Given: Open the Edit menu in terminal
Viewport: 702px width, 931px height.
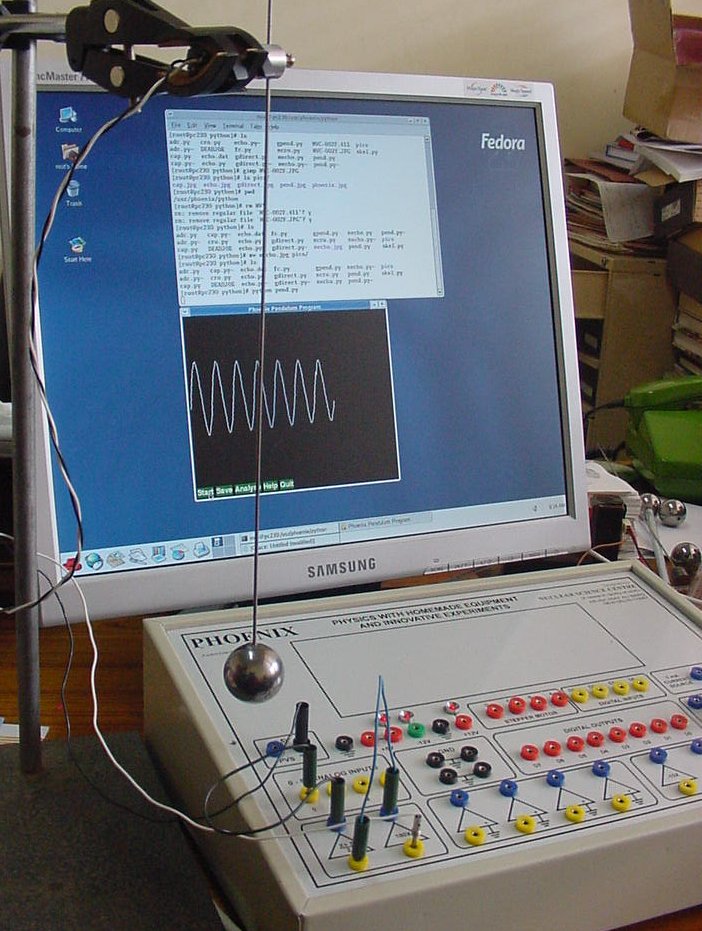Looking at the screenshot, I should point(192,125).
